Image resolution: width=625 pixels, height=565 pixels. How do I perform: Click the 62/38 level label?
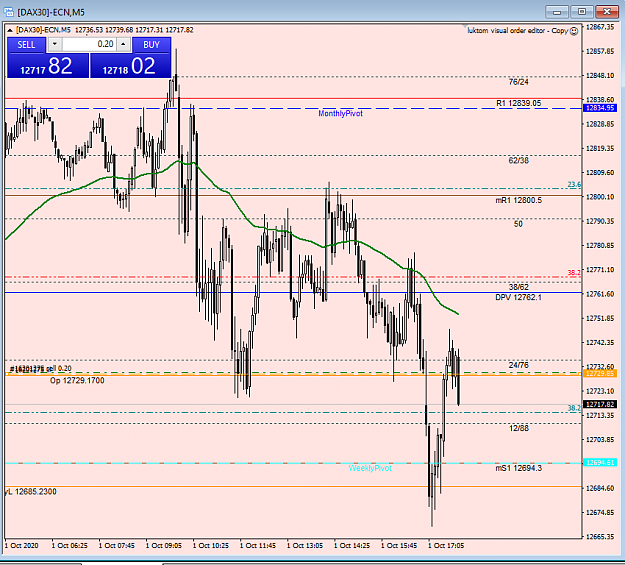pos(519,161)
